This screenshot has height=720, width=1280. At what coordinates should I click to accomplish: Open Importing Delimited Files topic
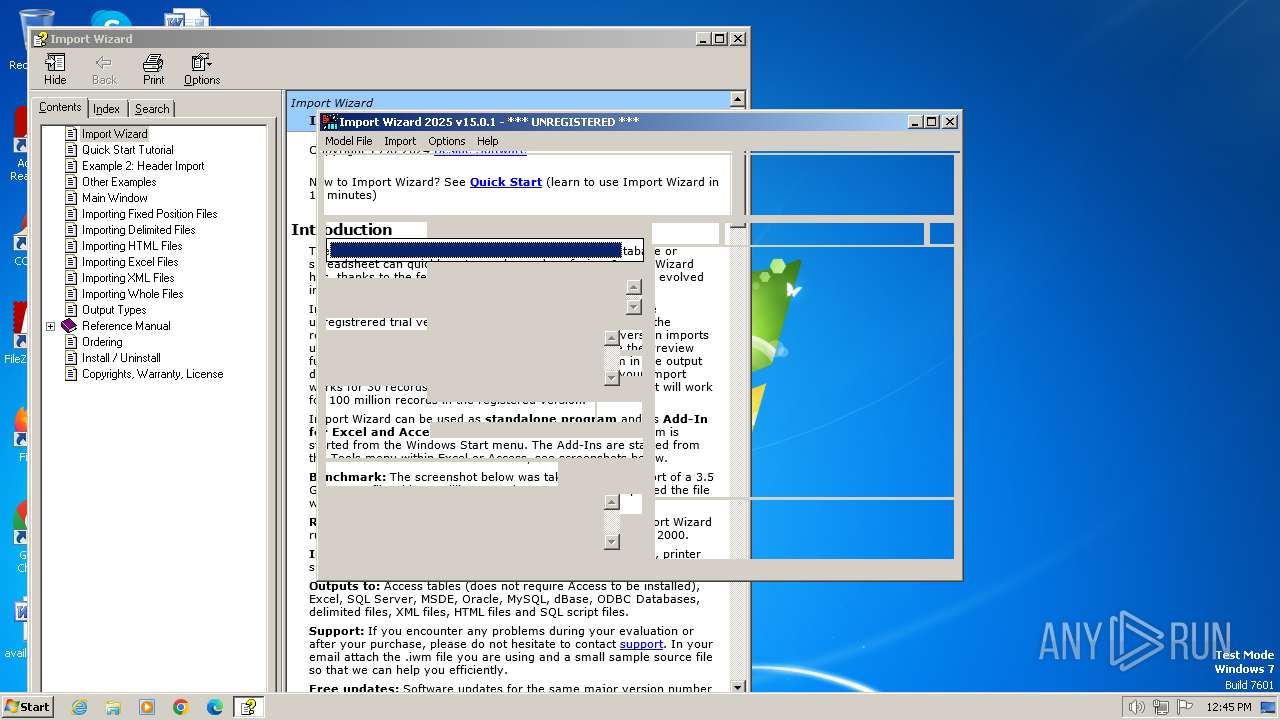pyautogui.click(x=138, y=230)
